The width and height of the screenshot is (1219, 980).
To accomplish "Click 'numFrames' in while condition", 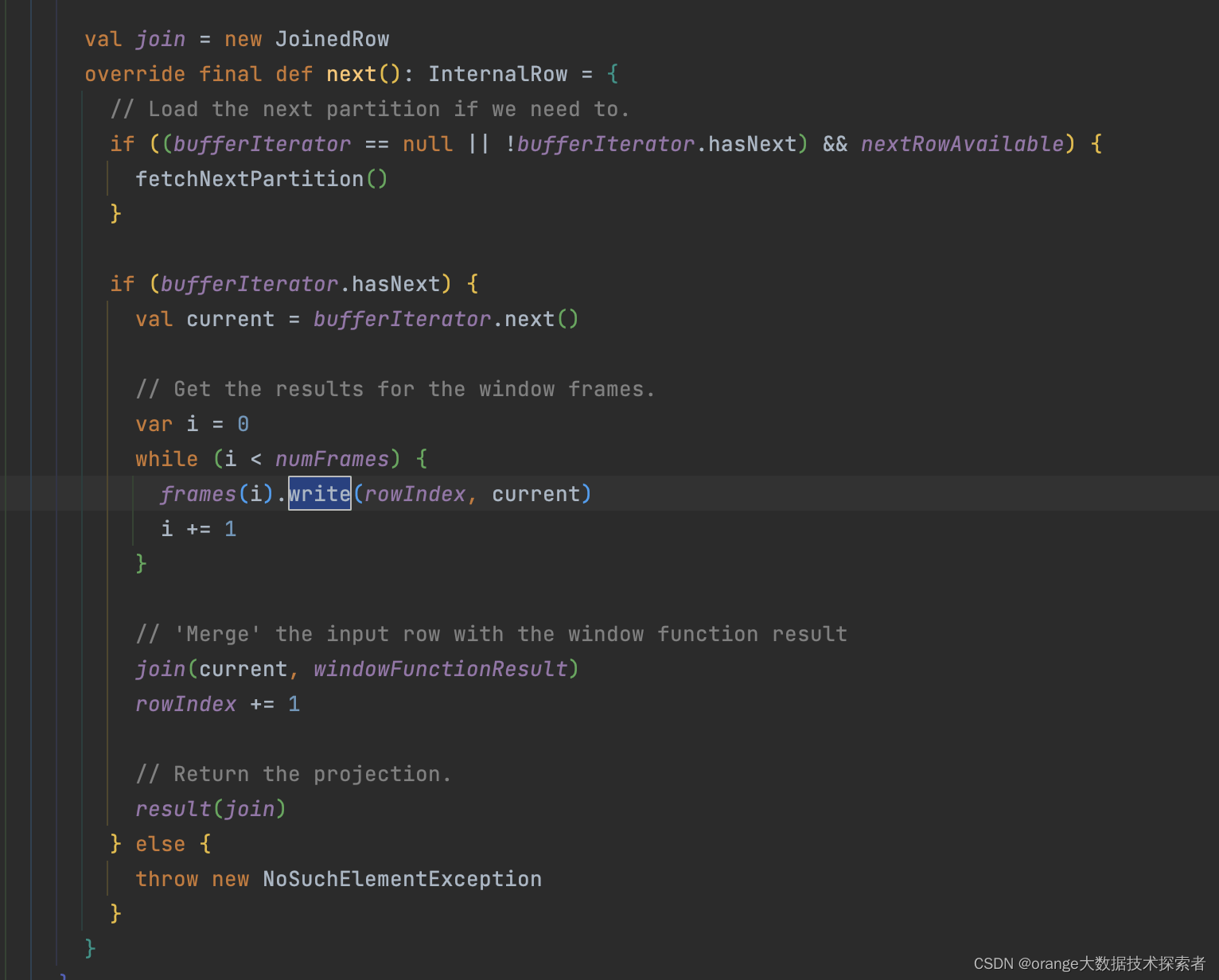I will point(332,459).
